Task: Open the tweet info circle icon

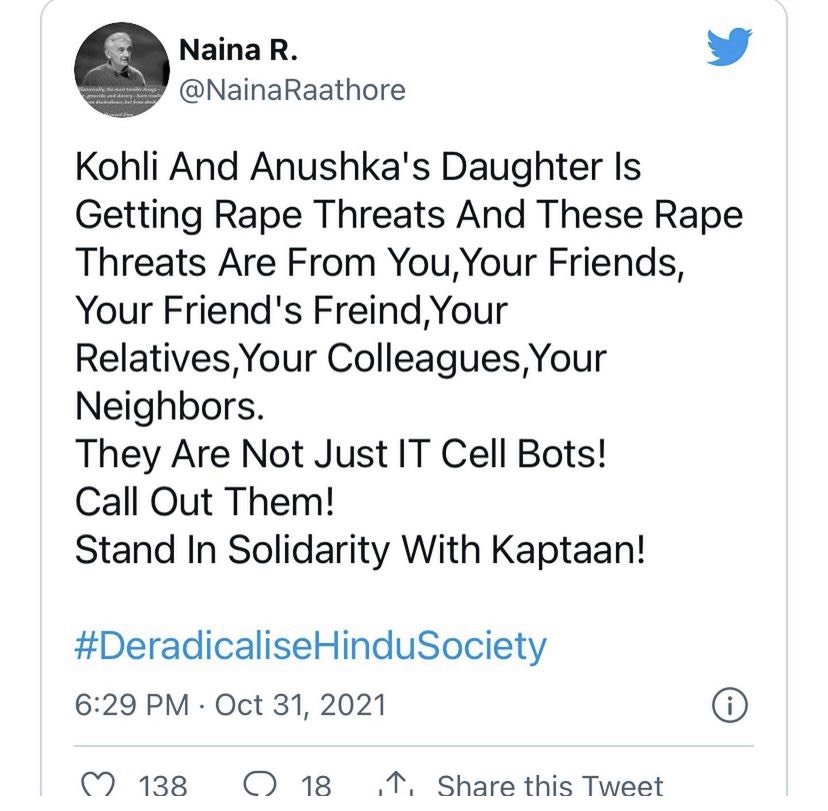Action: pyautogui.click(x=731, y=705)
